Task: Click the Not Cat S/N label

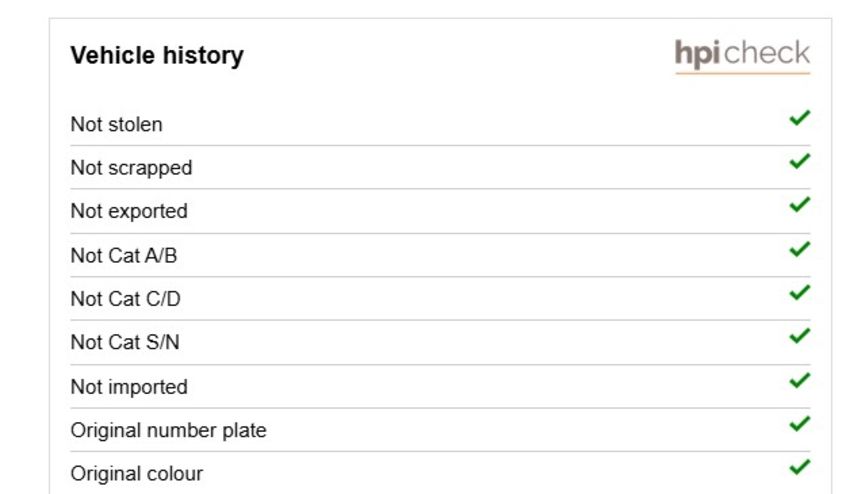Action: click(125, 342)
